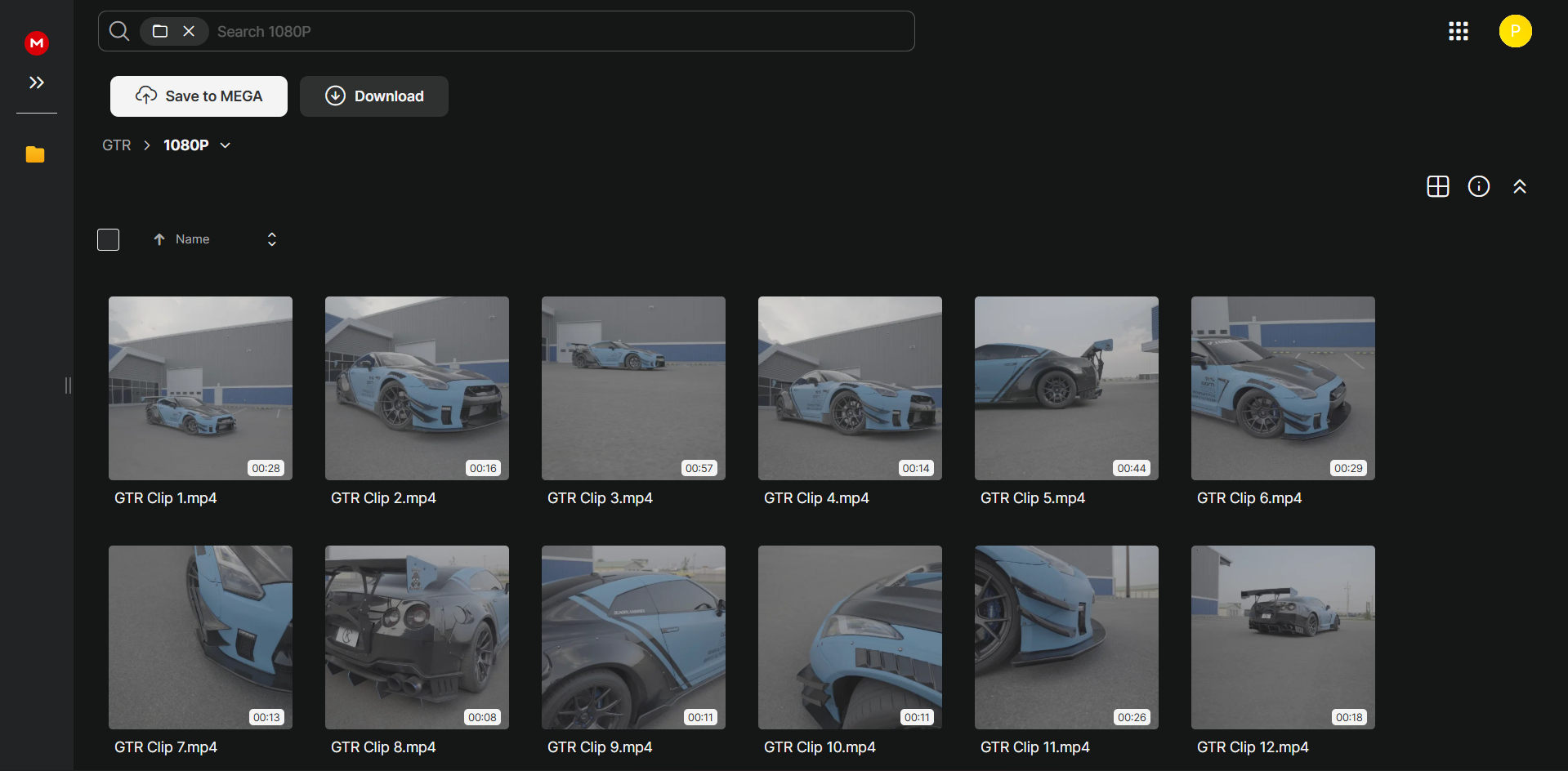Switch view mode with grid view icon
Screen dimensions: 1568x771
1438,186
